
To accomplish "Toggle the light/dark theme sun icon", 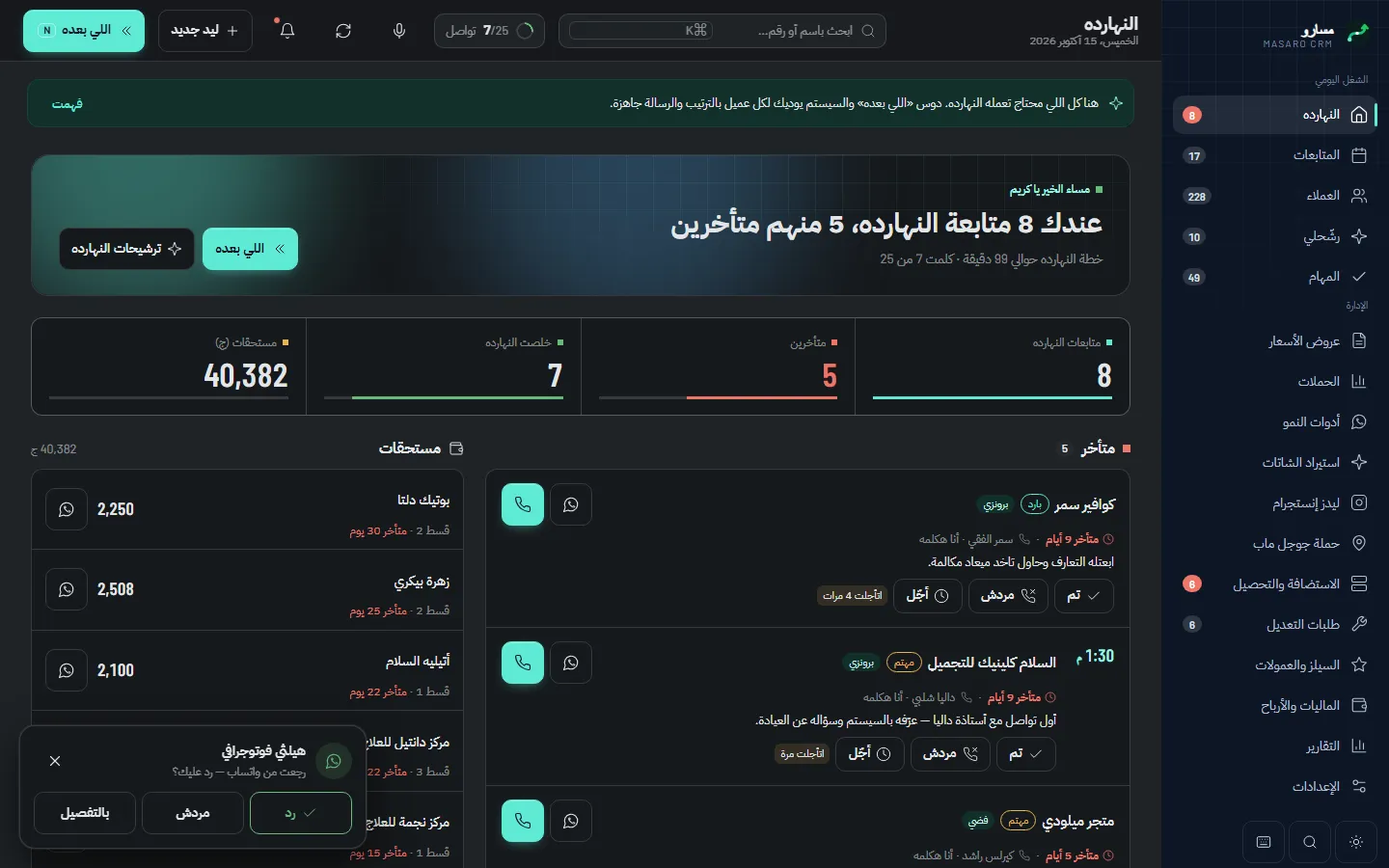I will click(x=1356, y=842).
